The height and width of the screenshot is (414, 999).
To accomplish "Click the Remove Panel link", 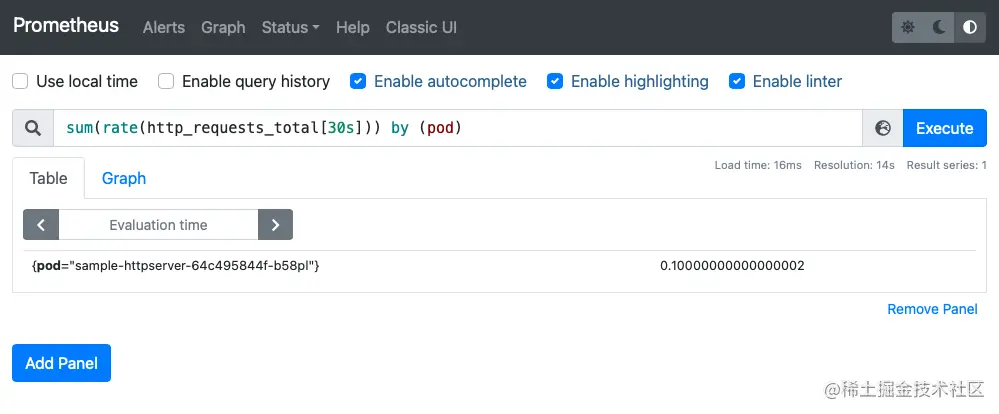I will coord(932,309).
